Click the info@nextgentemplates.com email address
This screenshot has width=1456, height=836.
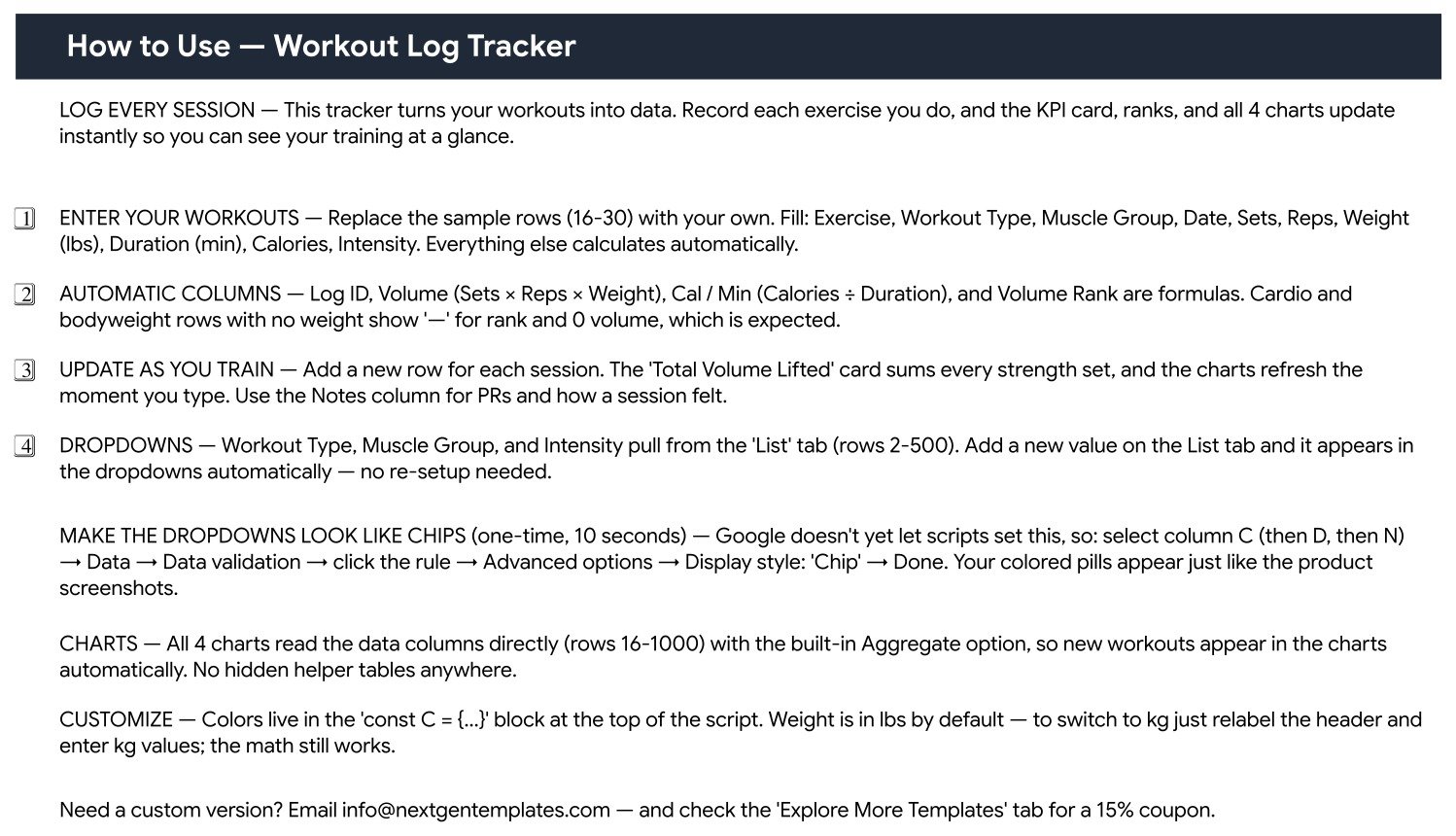[x=476, y=811]
